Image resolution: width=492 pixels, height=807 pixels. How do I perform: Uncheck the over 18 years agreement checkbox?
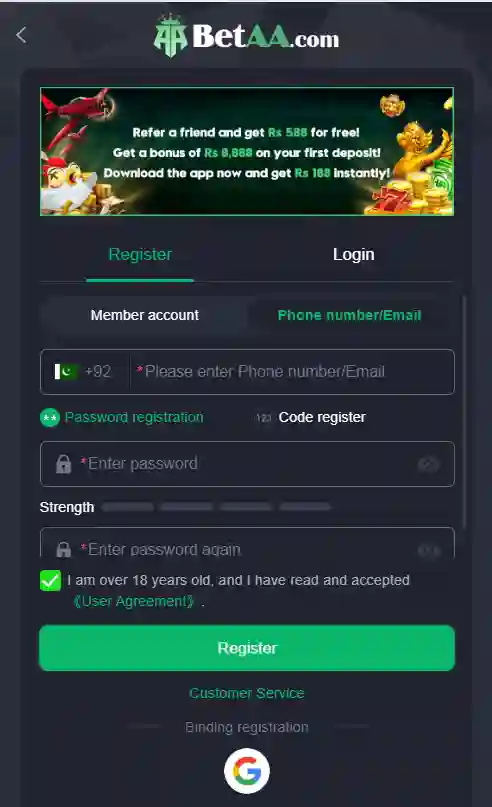click(x=50, y=581)
